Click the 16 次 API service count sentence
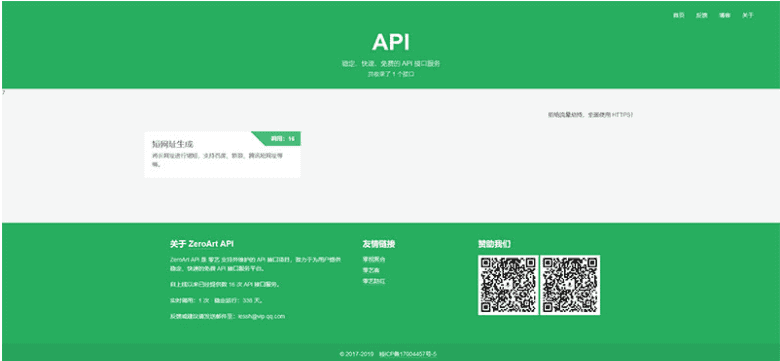The image size is (780, 361). pyautogui.click(x=225, y=285)
